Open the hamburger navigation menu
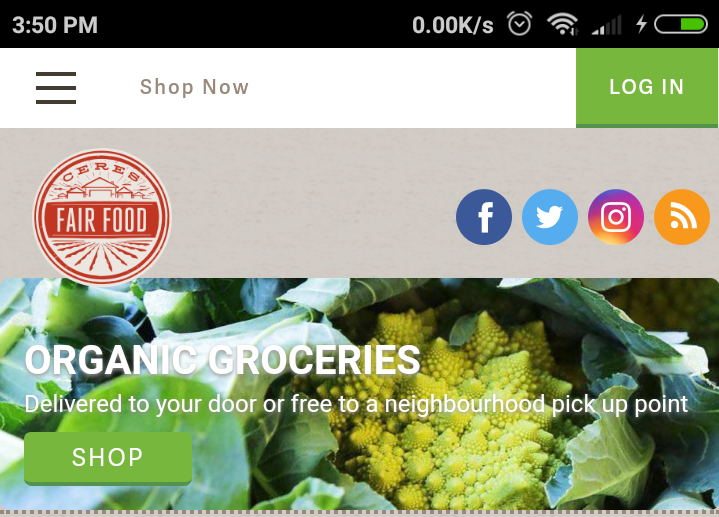This screenshot has width=719, height=517. point(56,88)
